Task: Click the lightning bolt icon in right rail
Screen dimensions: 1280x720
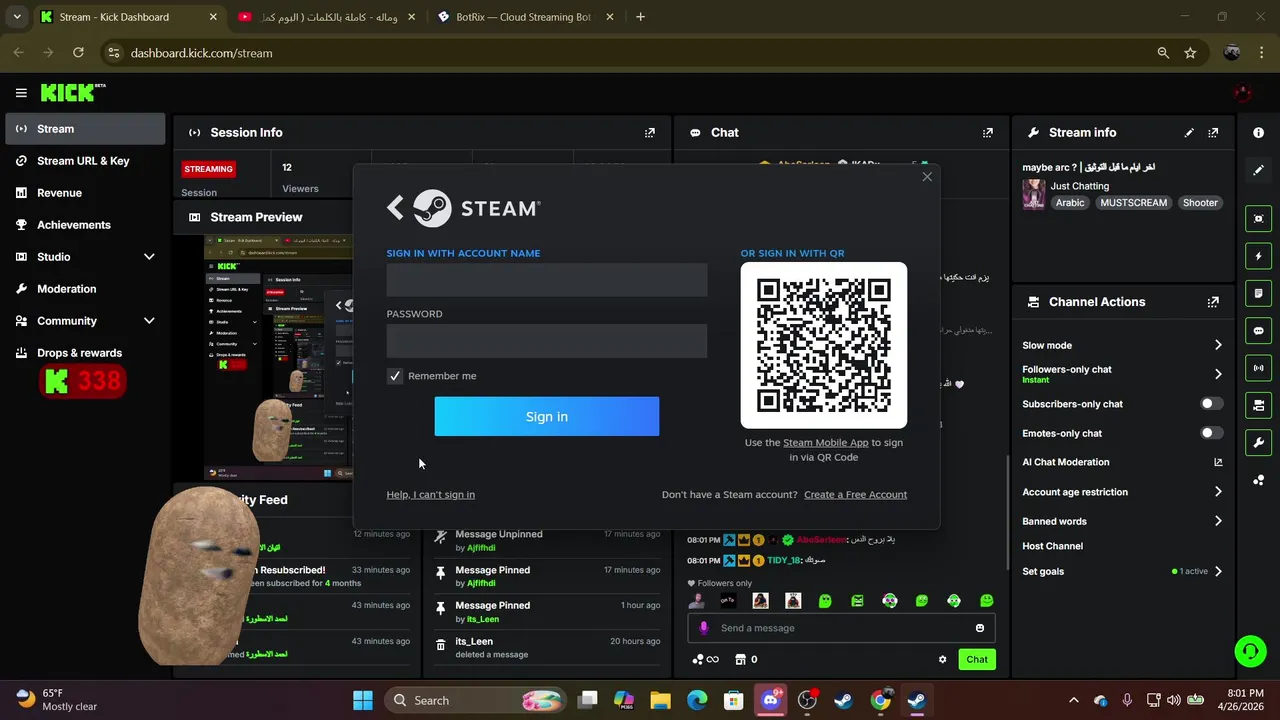Action: pyautogui.click(x=1258, y=256)
